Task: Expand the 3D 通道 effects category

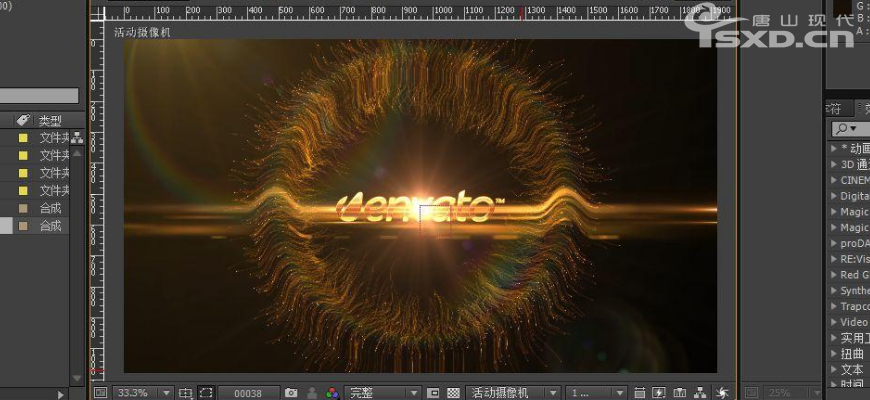Action: point(833,164)
